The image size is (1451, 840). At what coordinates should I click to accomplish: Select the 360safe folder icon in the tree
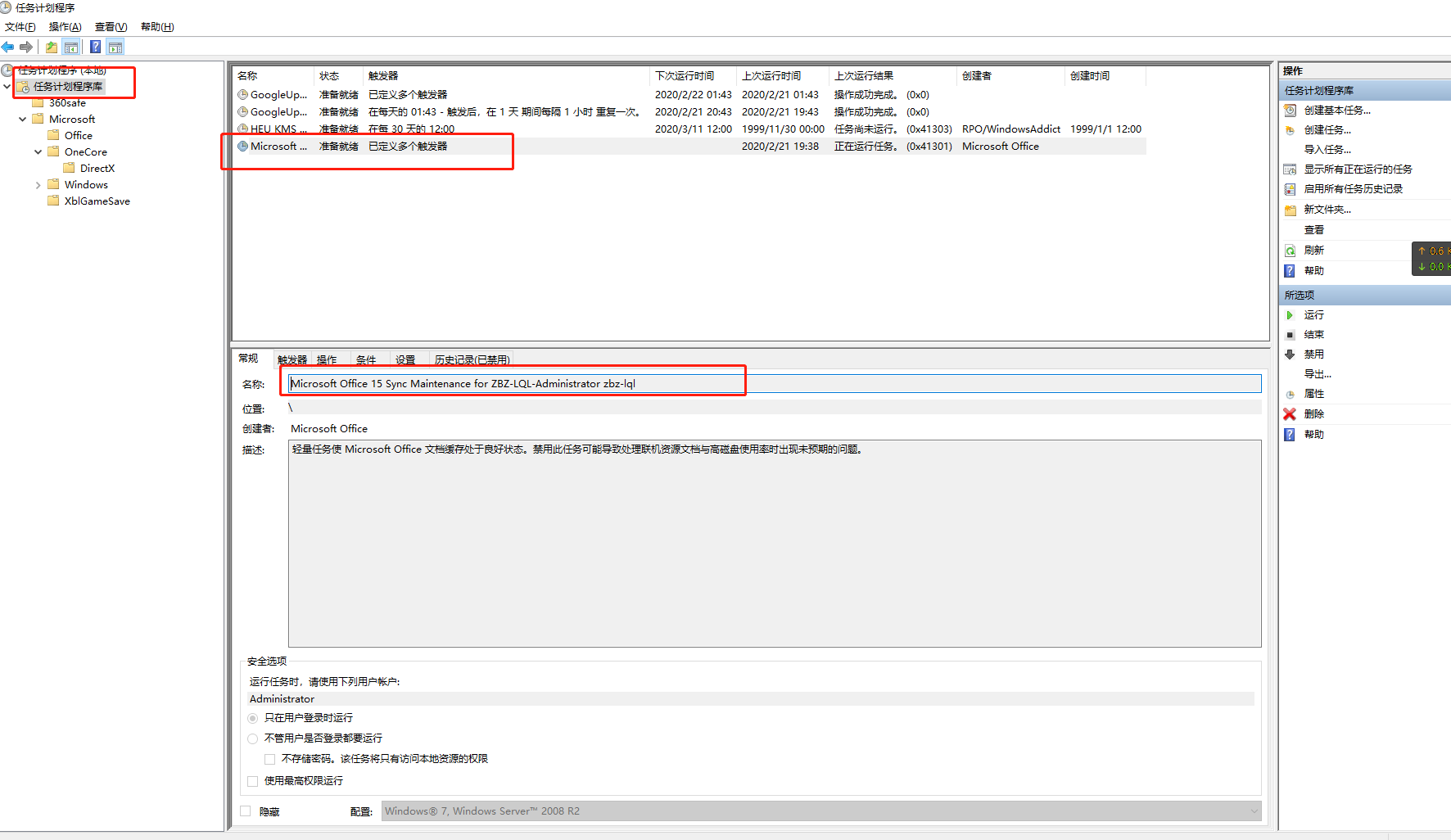pos(38,103)
